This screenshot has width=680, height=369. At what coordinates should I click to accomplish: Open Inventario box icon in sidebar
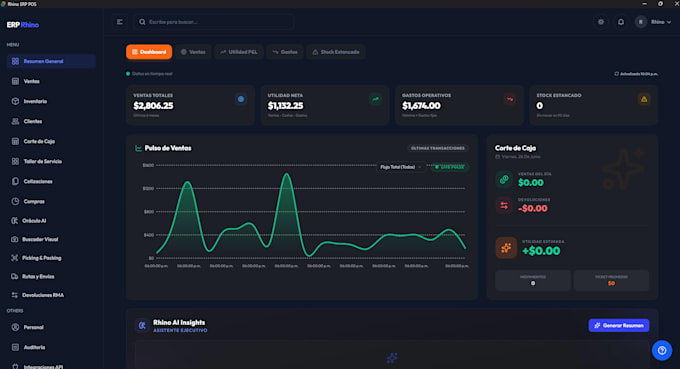coord(15,101)
